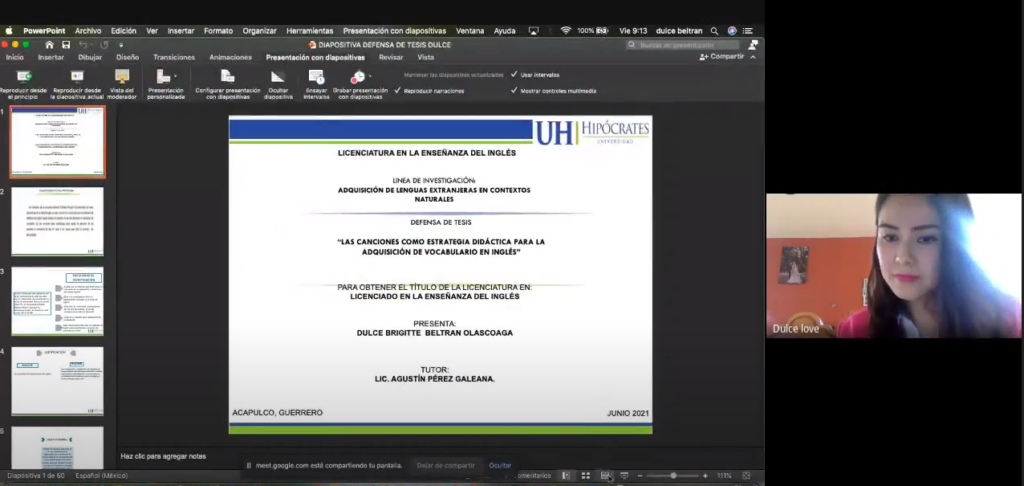Click Ocultar diapositiva icon
The width and height of the screenshot is (1024, 486).
click(278, 77)
